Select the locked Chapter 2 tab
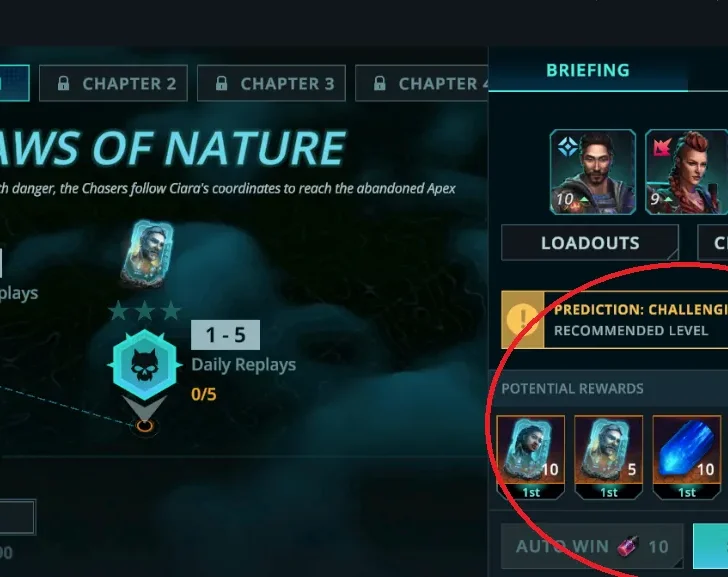Screen dimensions: 728x577 pyautogui.click(x=113, y=84)
